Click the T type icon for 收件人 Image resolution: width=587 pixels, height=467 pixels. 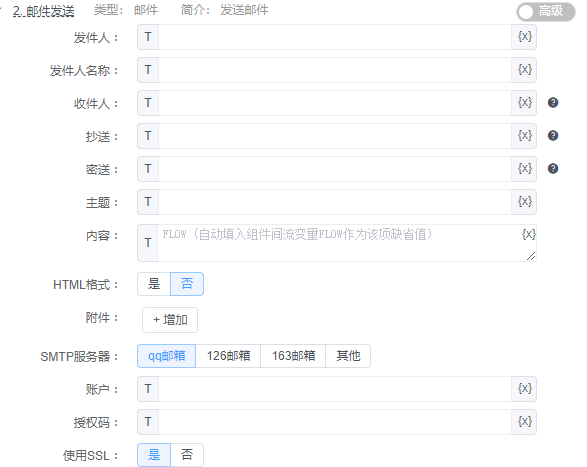tap(148, 103)
